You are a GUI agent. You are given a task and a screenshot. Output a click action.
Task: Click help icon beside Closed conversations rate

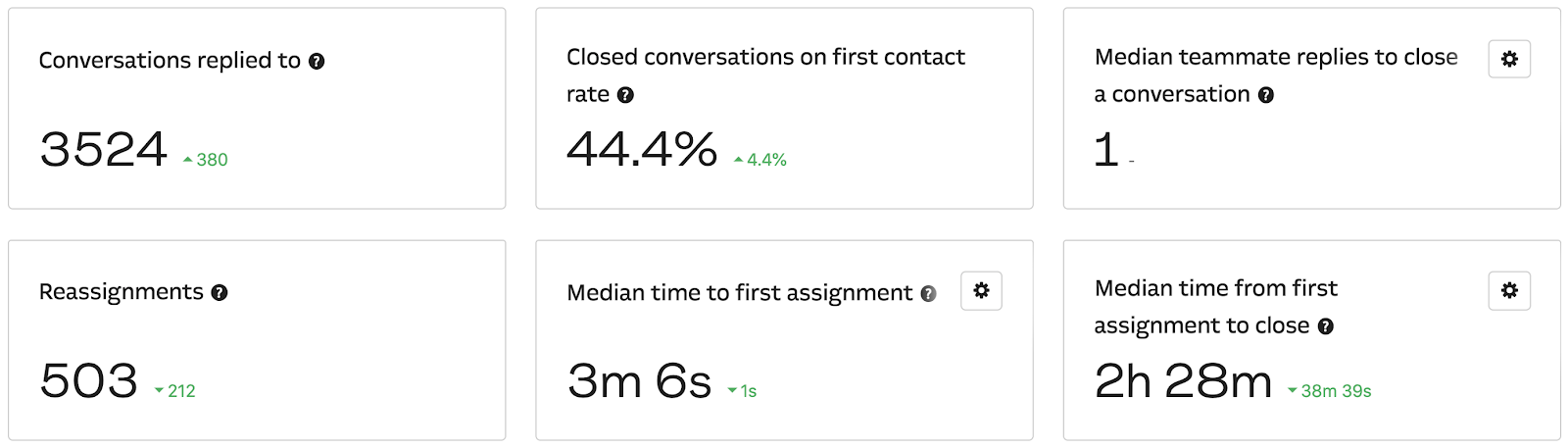click(x=625, y=95)
